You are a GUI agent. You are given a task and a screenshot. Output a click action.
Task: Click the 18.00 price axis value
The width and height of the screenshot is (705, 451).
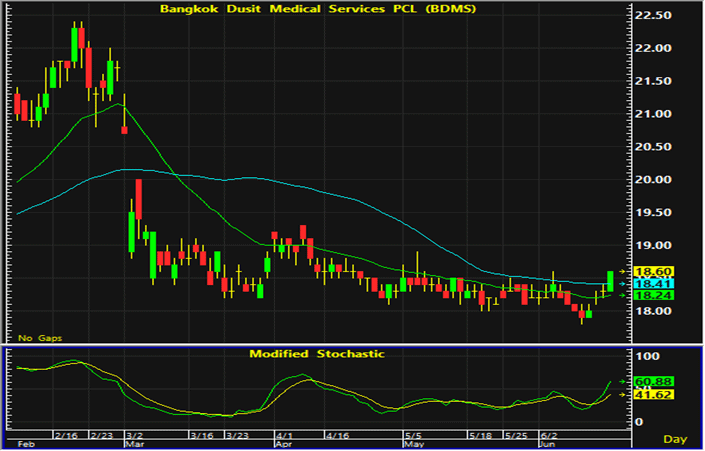(653, 311)
